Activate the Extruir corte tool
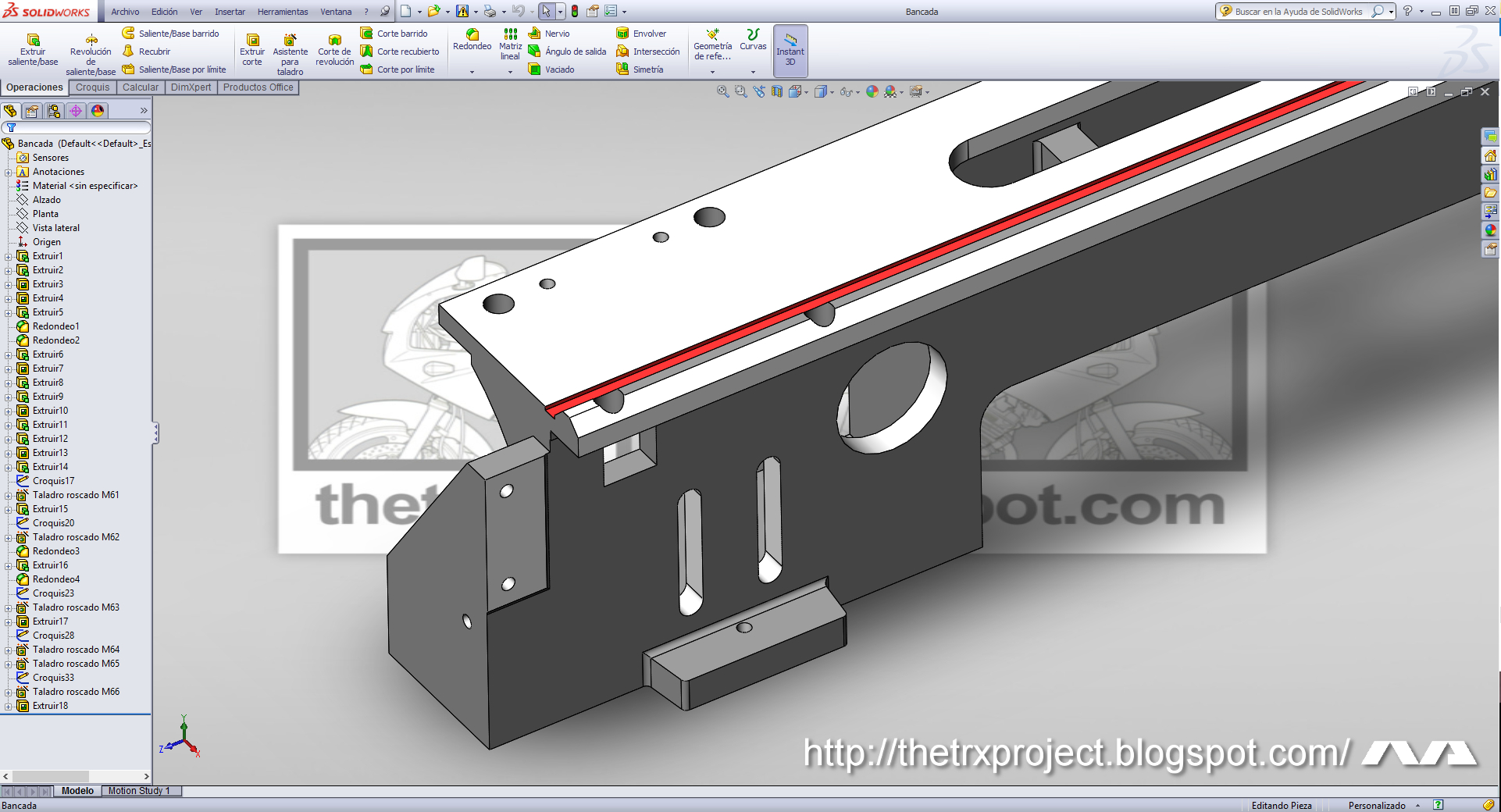The width and height of the screenshot is (1501, 812). point(252,50)
